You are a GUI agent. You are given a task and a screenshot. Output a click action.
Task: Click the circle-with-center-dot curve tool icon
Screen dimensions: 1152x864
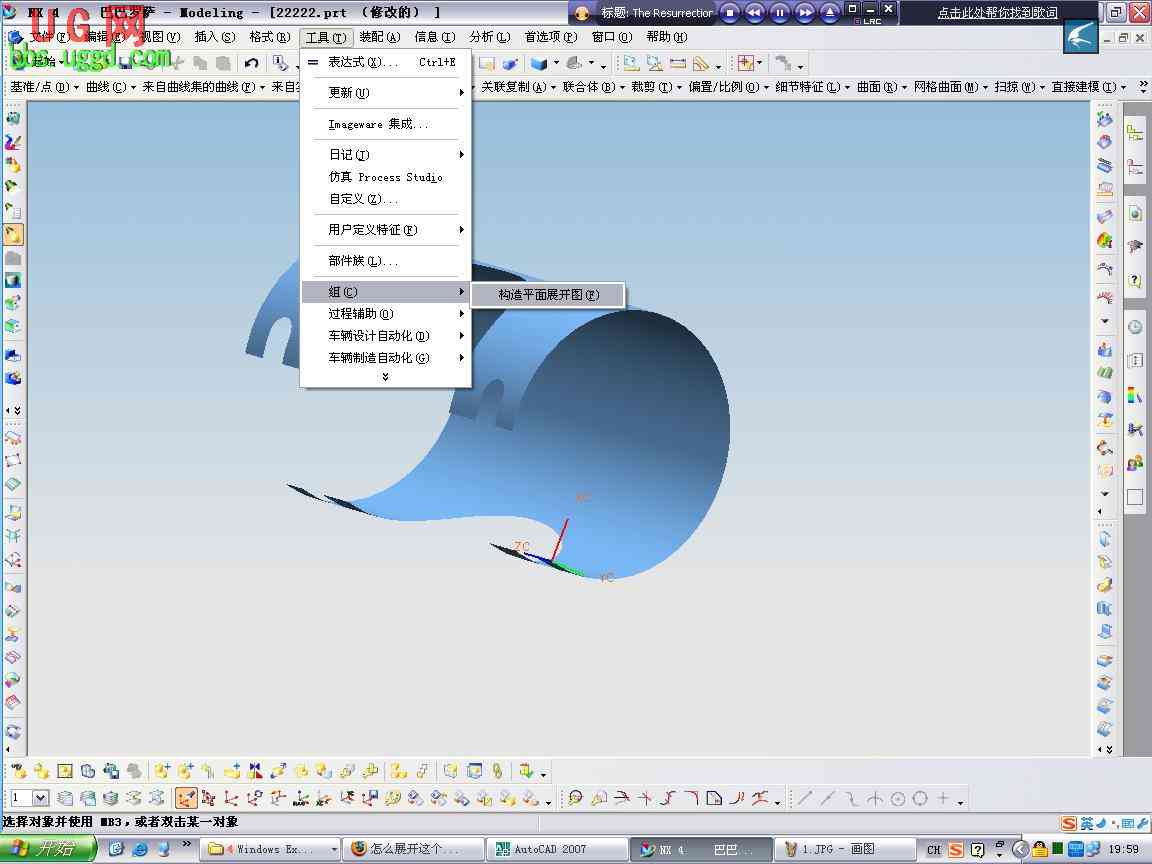[x=898, y=798]
